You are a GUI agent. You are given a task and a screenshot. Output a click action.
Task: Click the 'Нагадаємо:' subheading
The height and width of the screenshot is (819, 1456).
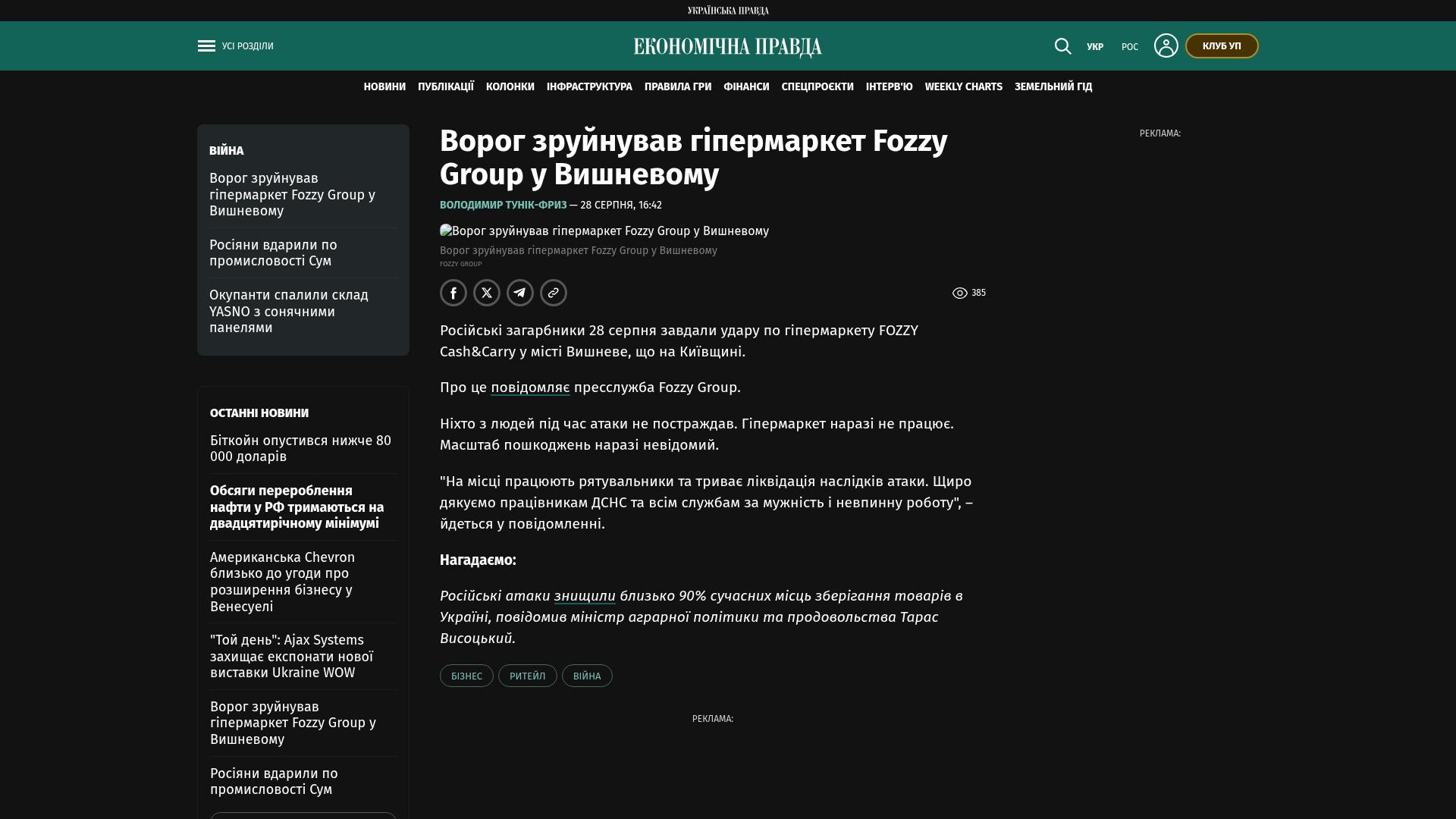pos(478,560)
